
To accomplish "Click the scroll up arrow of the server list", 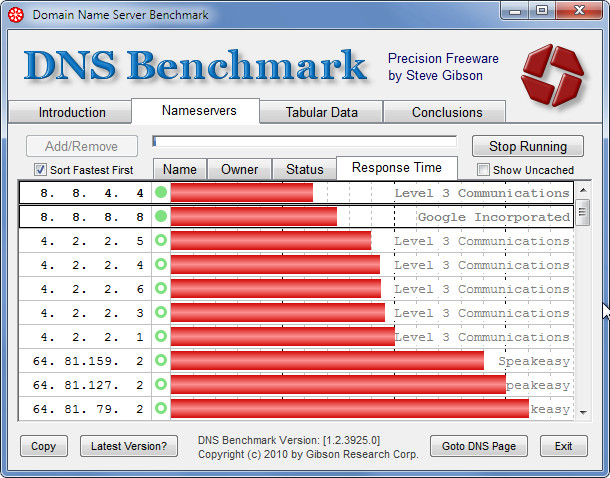I will click(x=583, y=190).
